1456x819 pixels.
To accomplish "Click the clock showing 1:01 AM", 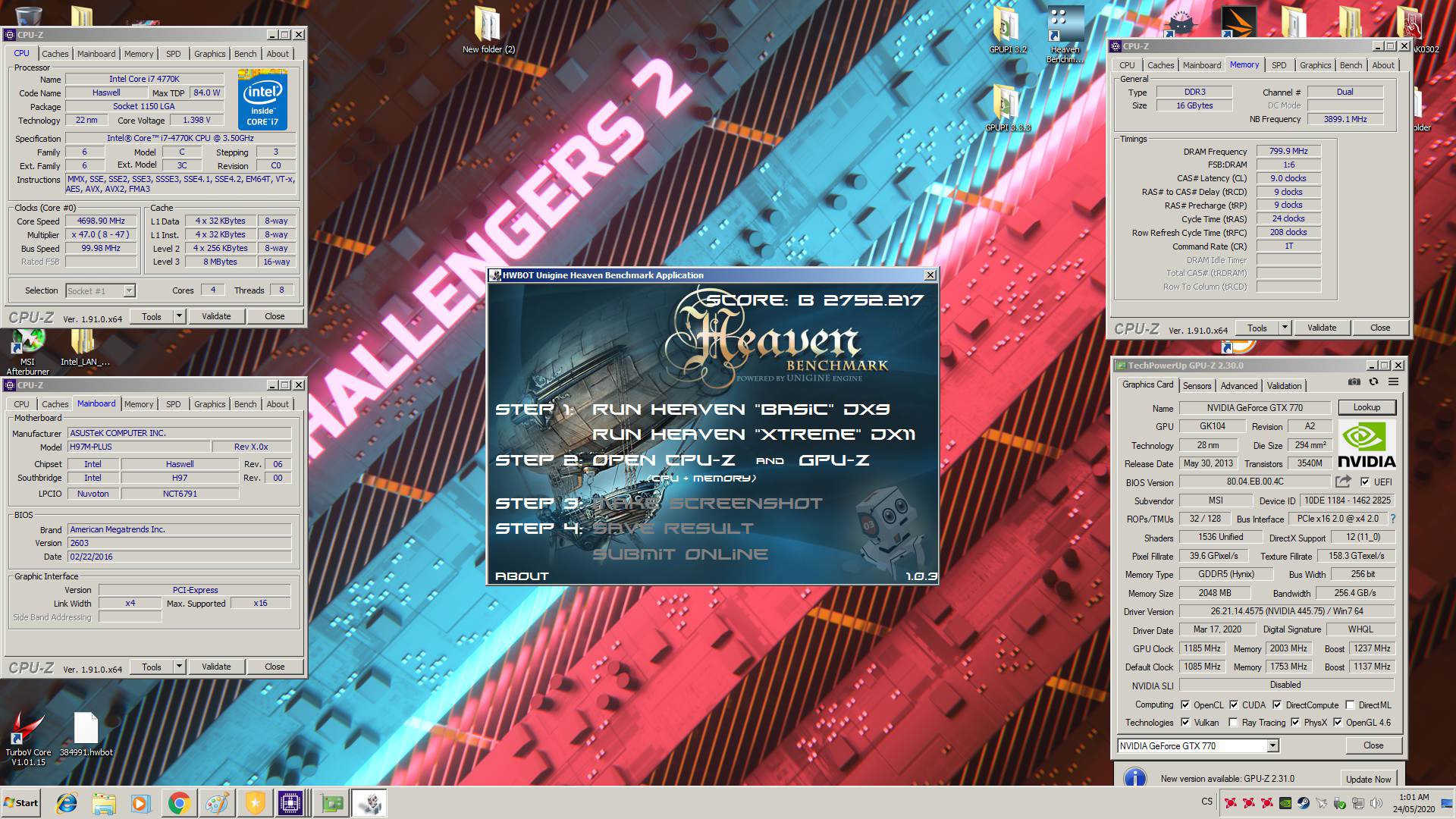I will (1414, 797).
